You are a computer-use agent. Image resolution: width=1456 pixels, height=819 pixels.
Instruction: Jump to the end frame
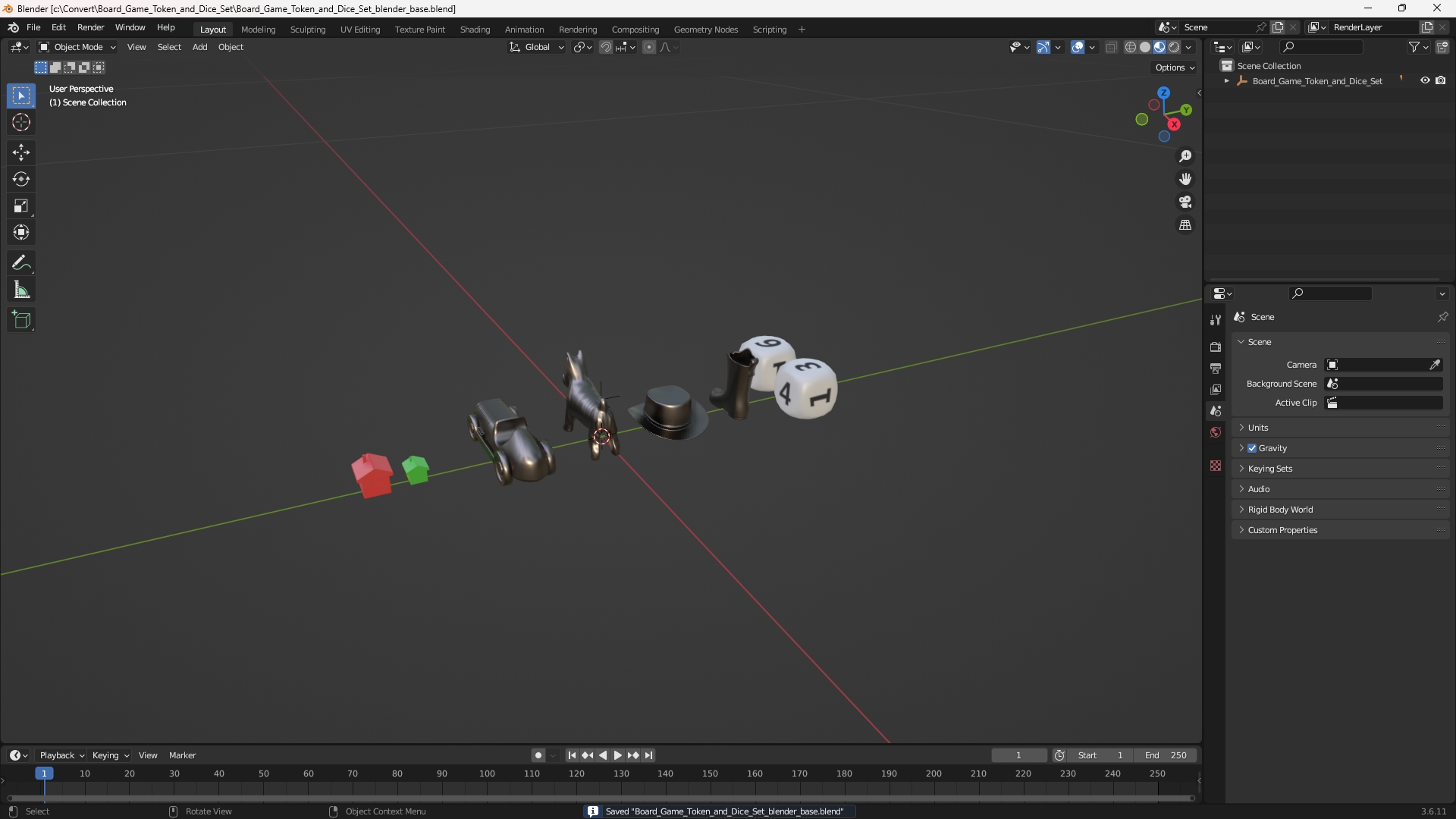coord(648,755)
